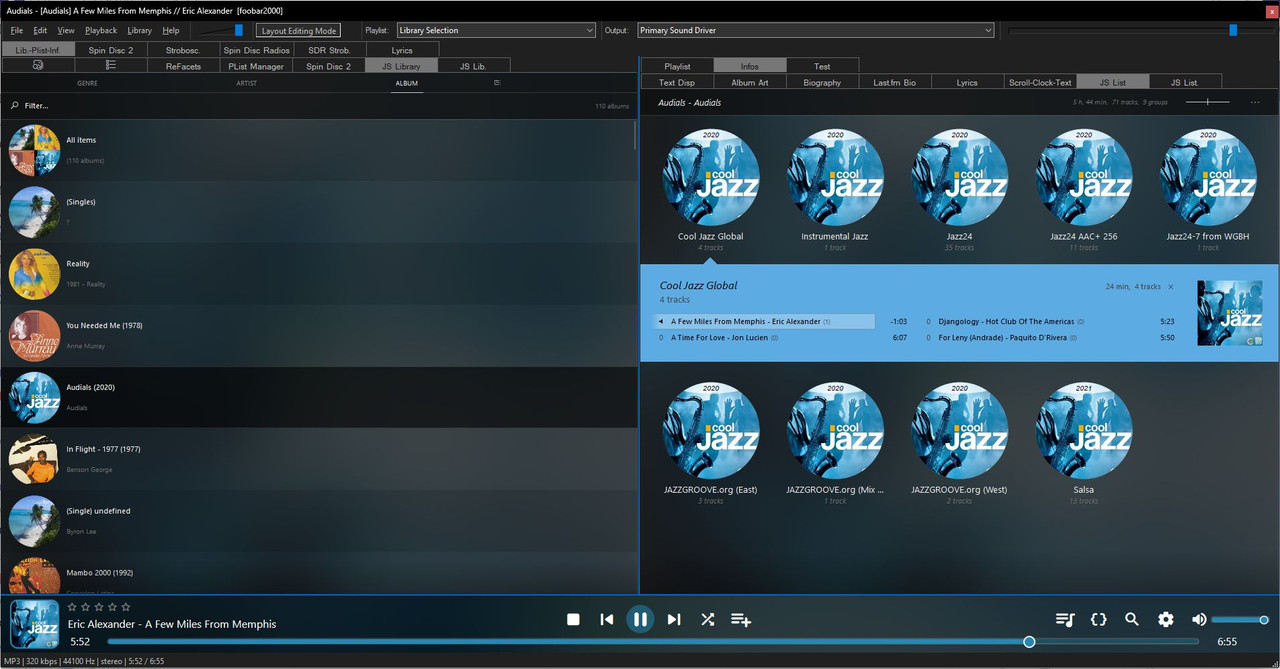This screenshot has height=669, width=1280.
Task: Adjust the bottom-right volume slider
Action: click(1240, 620)
